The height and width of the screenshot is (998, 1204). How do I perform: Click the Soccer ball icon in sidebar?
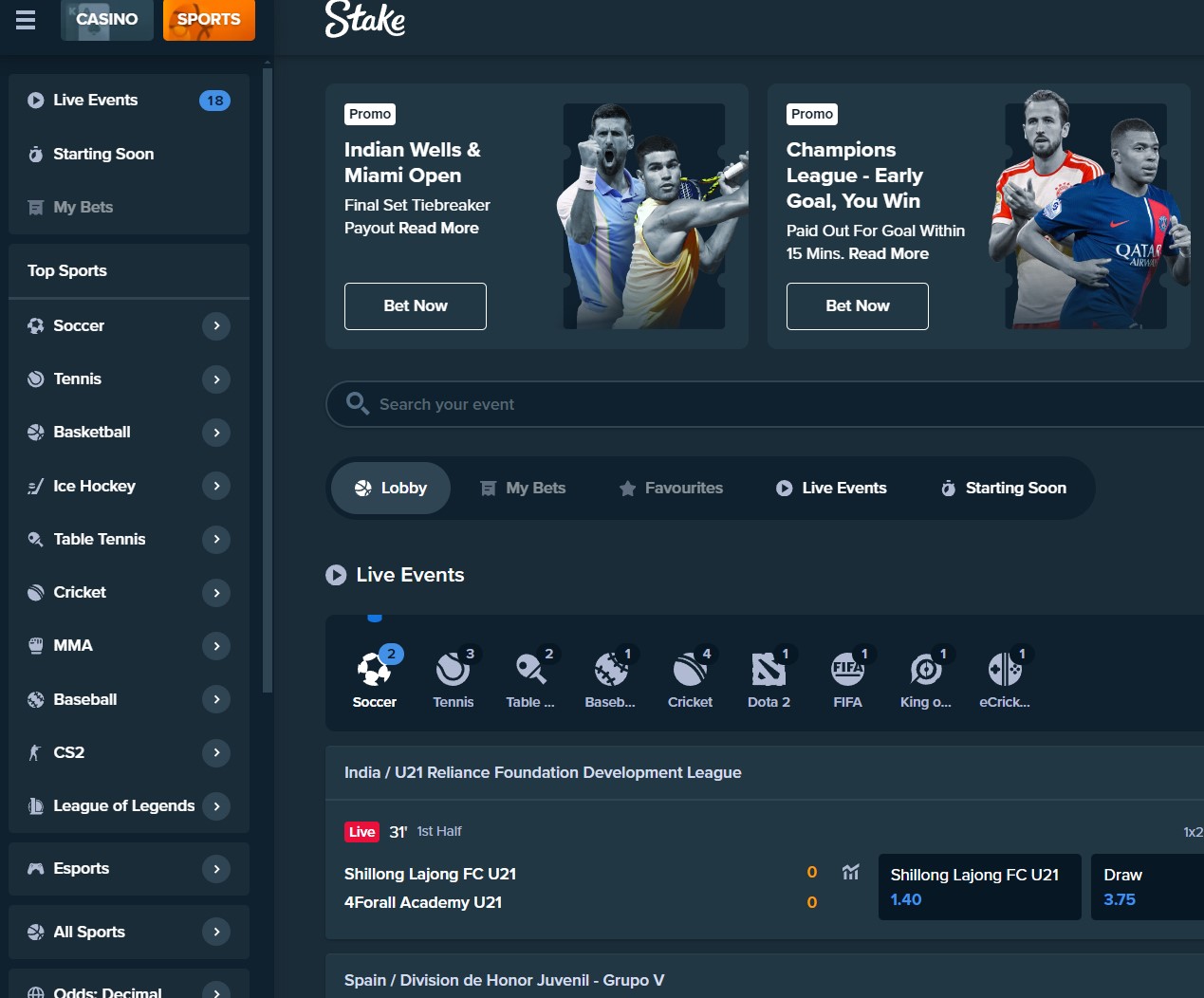coord(36,325)
